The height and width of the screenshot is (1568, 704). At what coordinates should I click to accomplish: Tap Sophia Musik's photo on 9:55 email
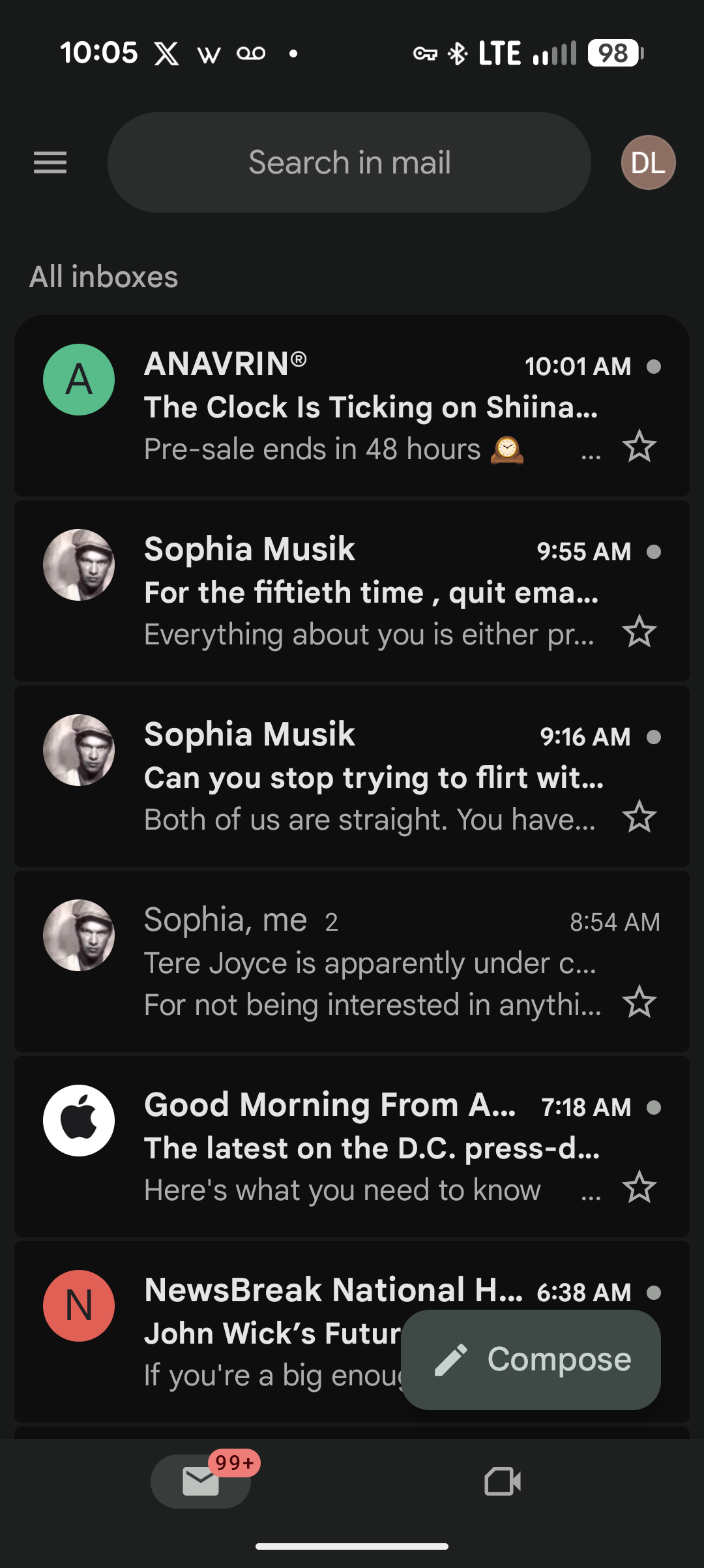[x=79, y=565]
